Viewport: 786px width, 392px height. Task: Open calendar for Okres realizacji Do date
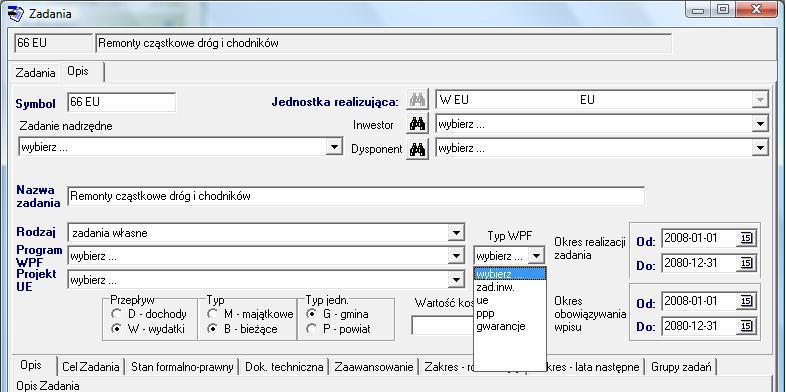[746, 262]
